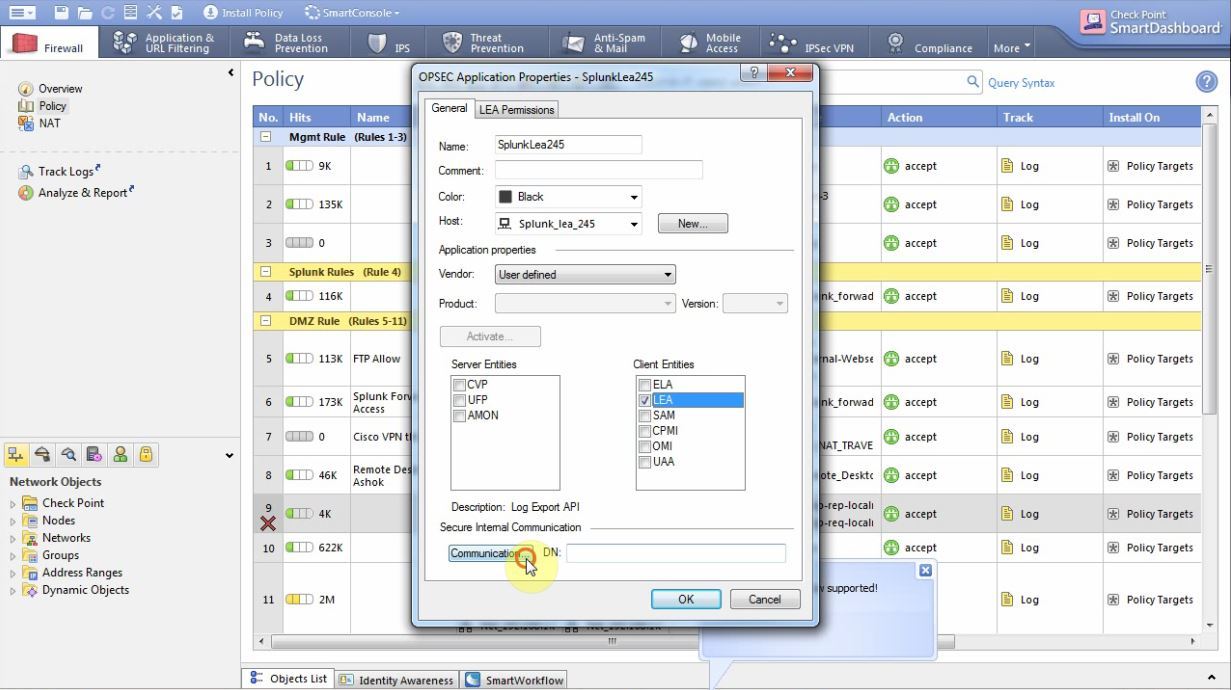The height and width of the screenshot is (690, 1231).
Task: Uncheck the LEA client entity checkbox
Action: 644,400
